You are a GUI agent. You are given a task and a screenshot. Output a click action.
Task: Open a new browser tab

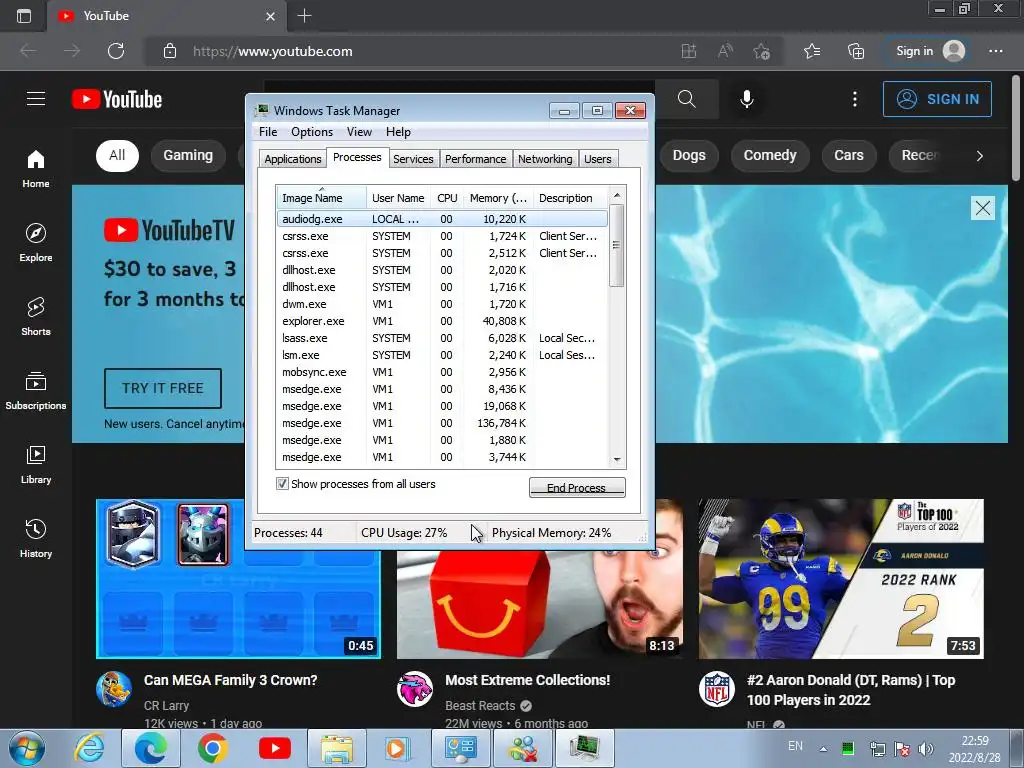point(304,16)
